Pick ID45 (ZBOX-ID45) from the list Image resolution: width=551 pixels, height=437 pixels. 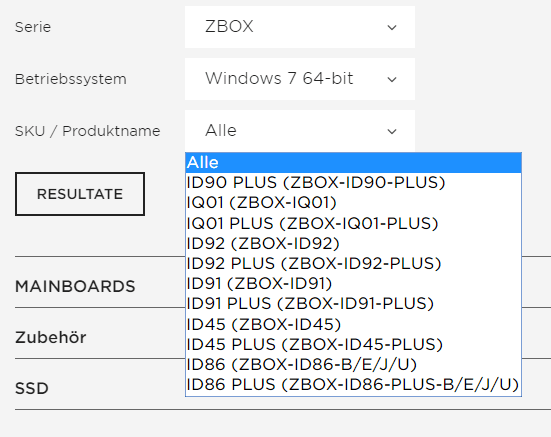click(x=353, y=324)
